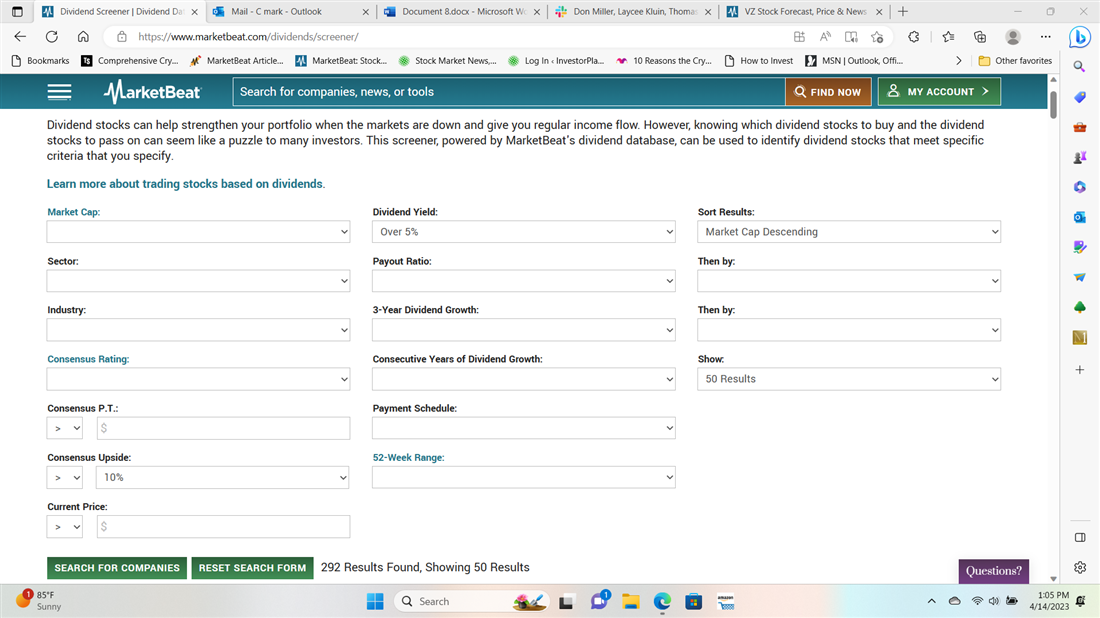
Task: Open the Sort Results dropdown
Action: click(x=848, y=232)
